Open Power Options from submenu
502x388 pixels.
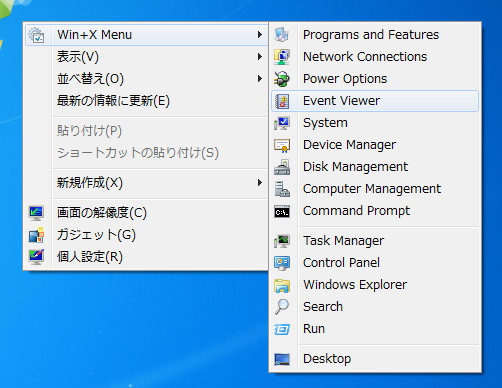(x=375, y=79)
